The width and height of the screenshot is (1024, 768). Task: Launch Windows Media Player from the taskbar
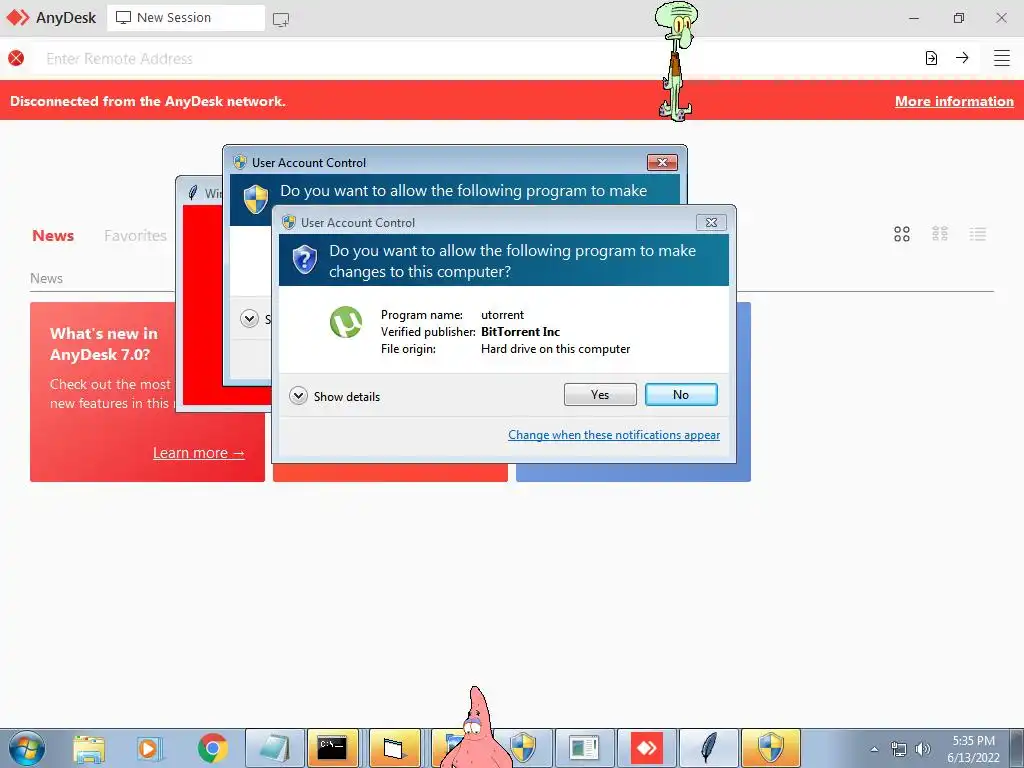(x=150, y=749)
